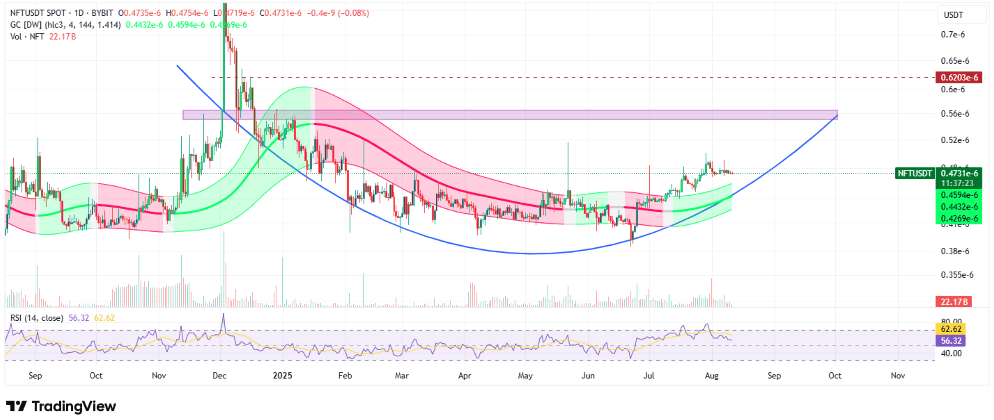Click the NFTUSDT SPOT symbol title

click(36, 13)
